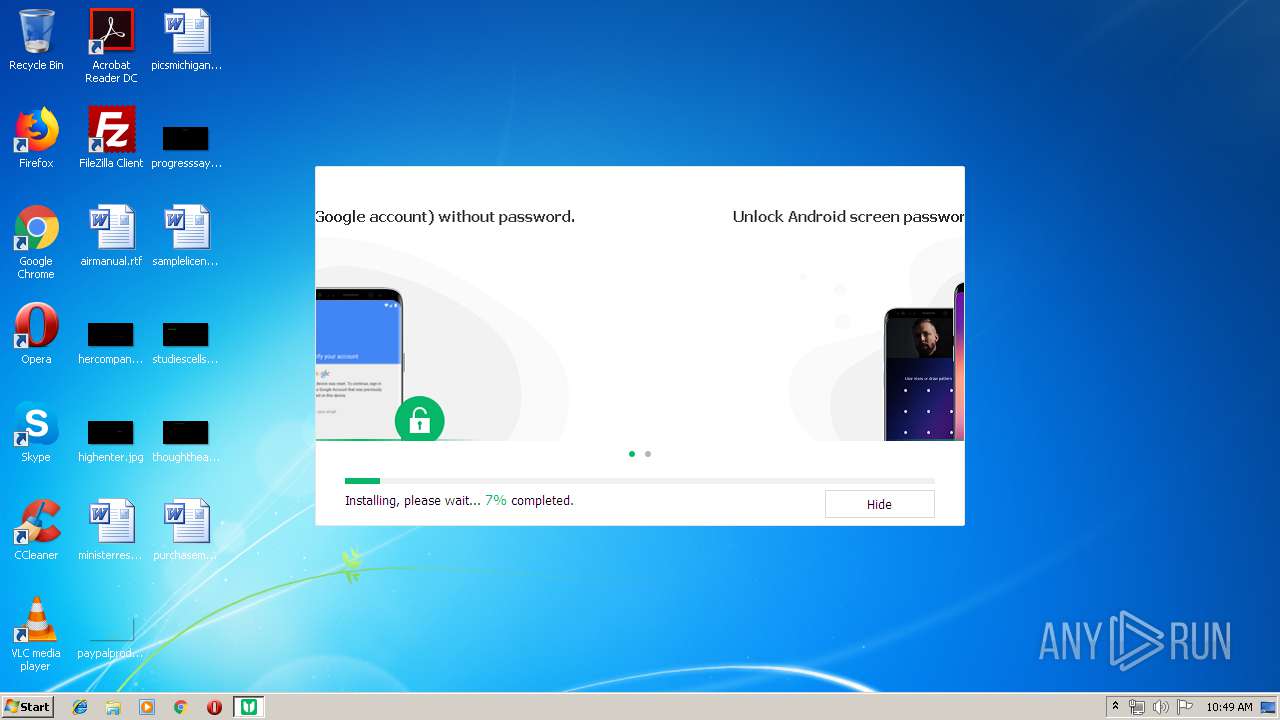Launch Google Chrome desktop shortcut
This screenshot has width=1280, height=720.
coord(36,242)
